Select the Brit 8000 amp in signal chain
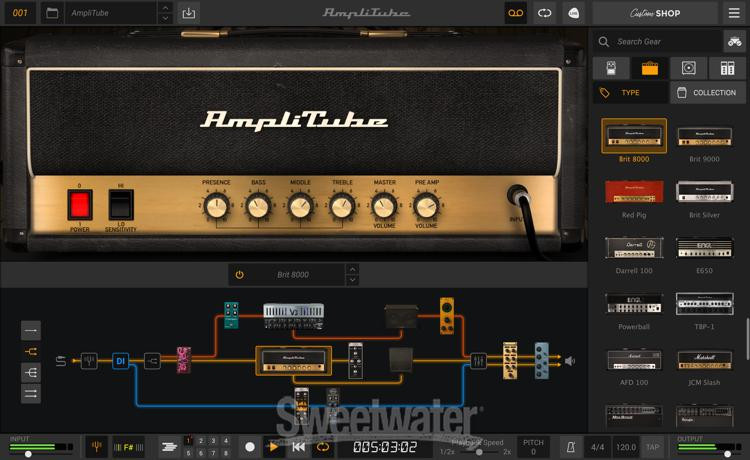750x460 pixels. (294, 361)
